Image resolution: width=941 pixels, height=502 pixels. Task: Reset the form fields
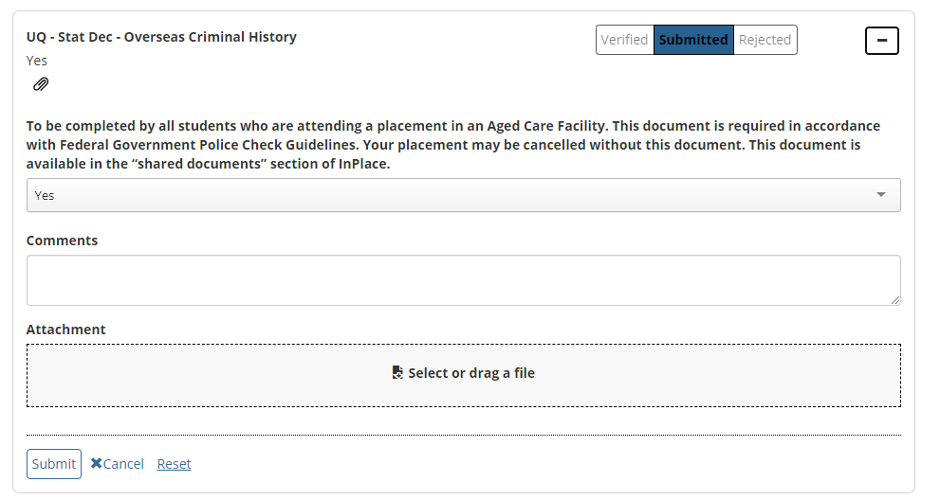[x=174, y=464]
